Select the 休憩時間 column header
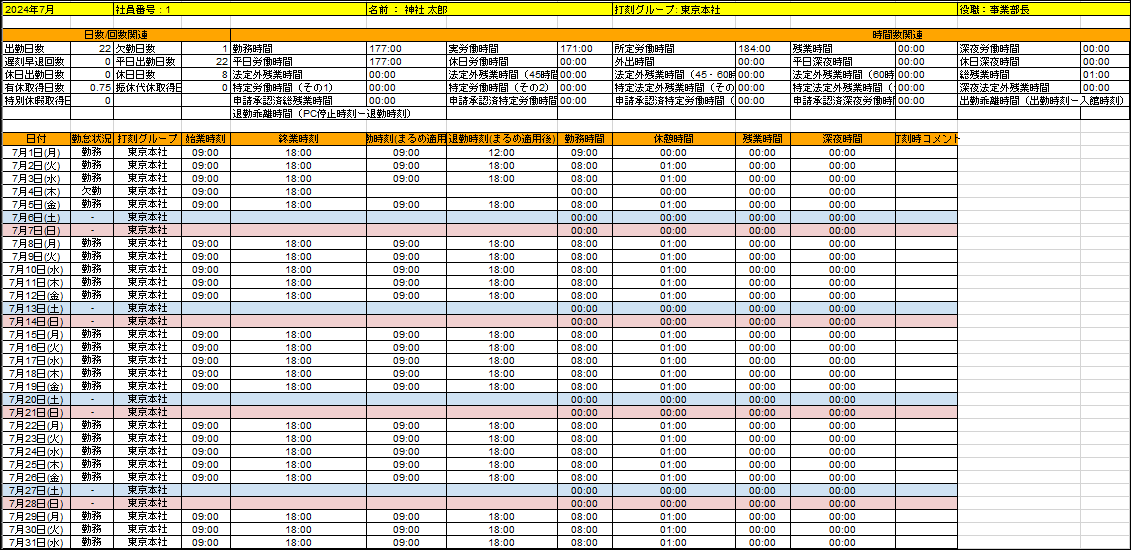 tap(673, 139)
